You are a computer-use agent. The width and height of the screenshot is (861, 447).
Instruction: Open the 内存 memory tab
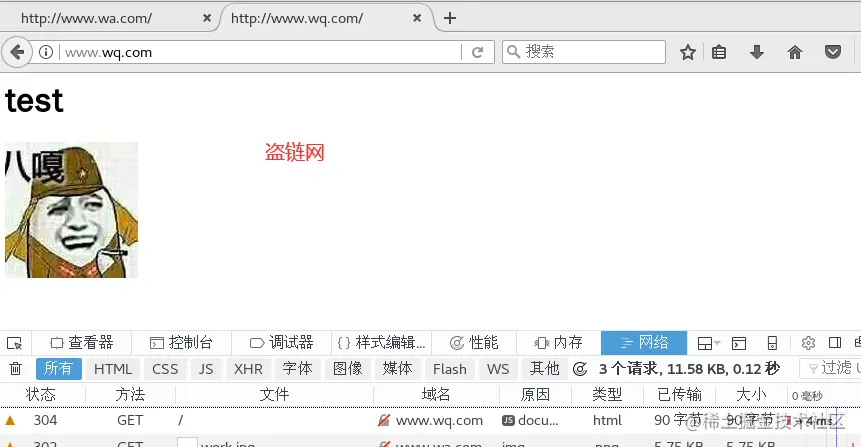(558, 343)
